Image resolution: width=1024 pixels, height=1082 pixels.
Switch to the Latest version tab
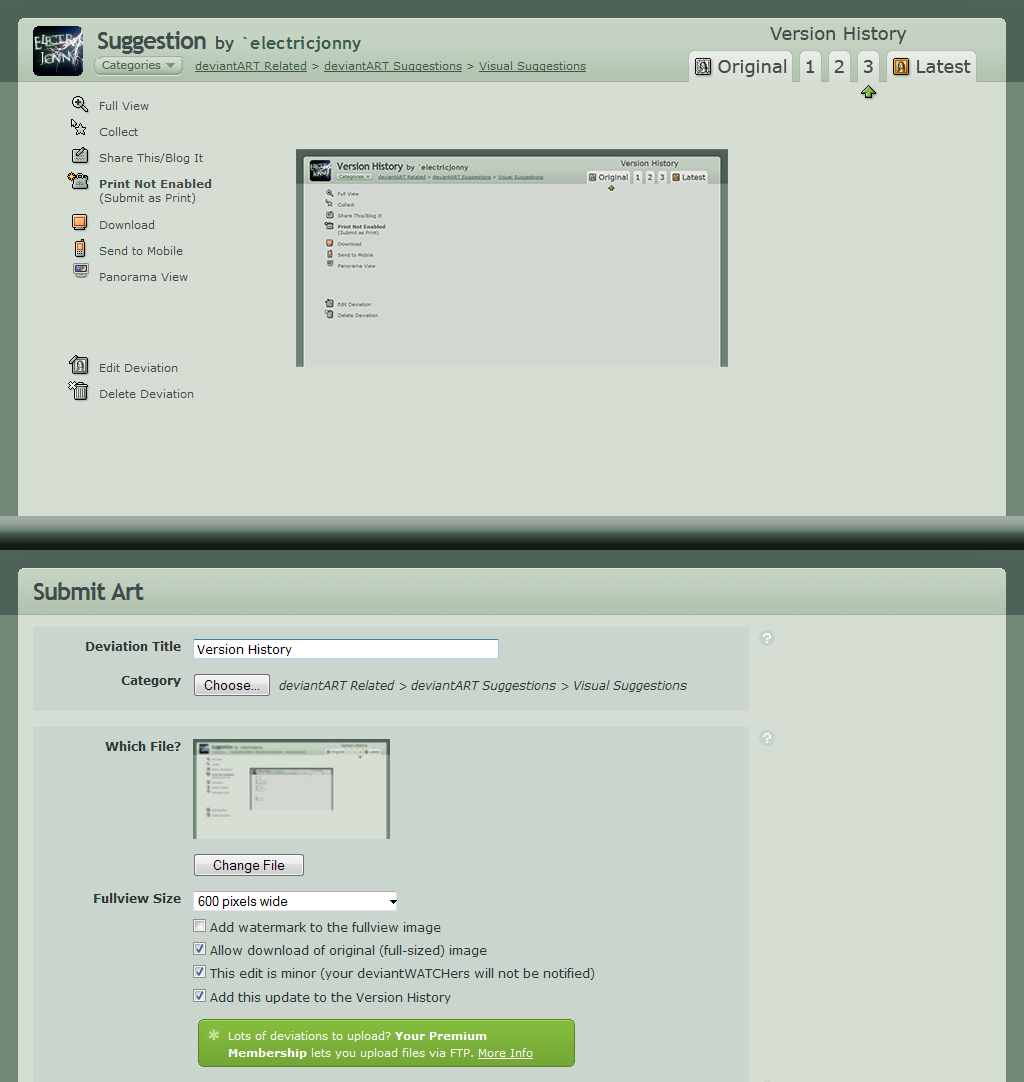(932, 67)
